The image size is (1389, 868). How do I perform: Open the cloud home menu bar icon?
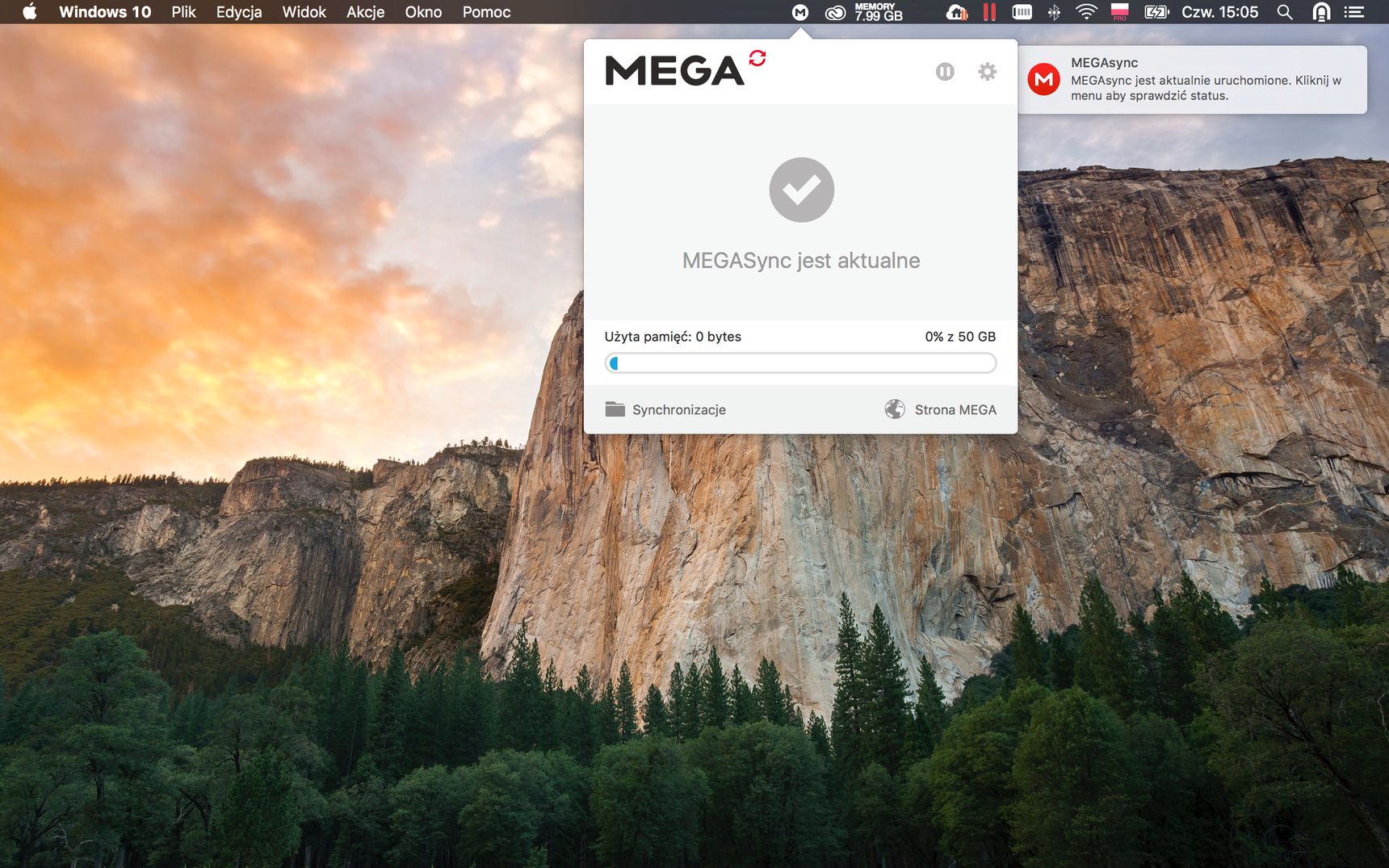(957, 12)
